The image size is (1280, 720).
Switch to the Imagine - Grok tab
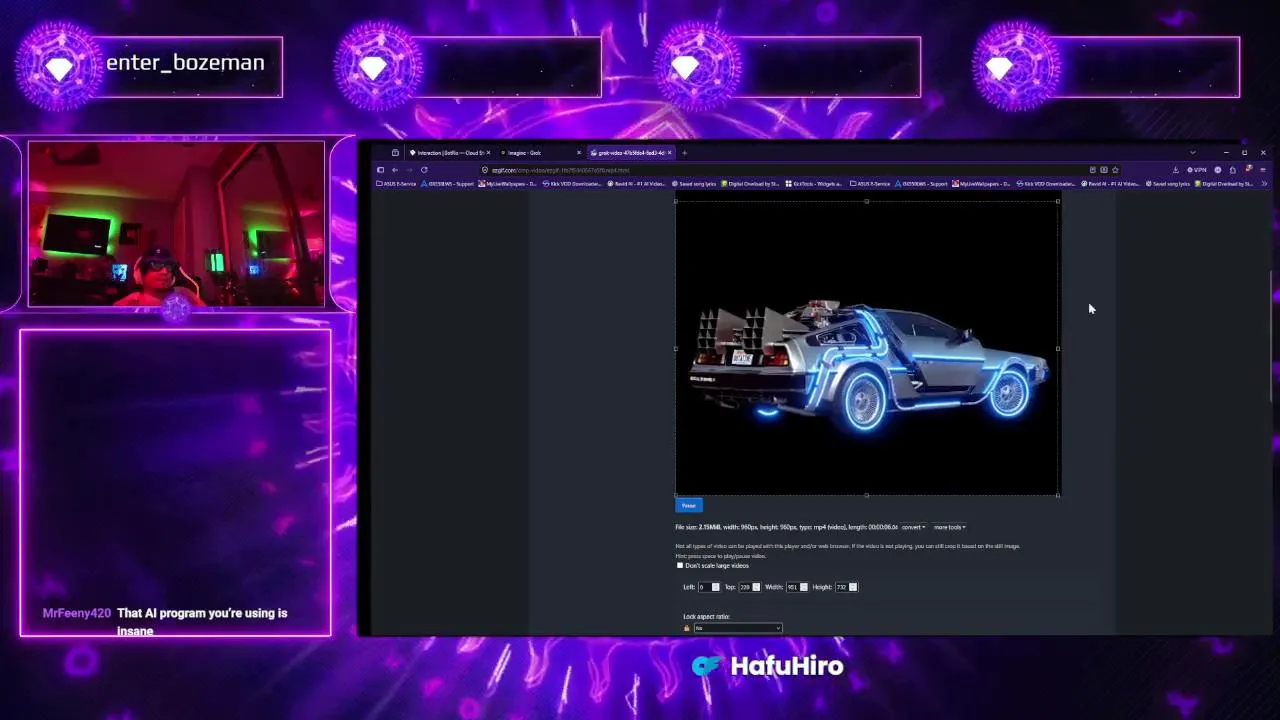(540, 153)
